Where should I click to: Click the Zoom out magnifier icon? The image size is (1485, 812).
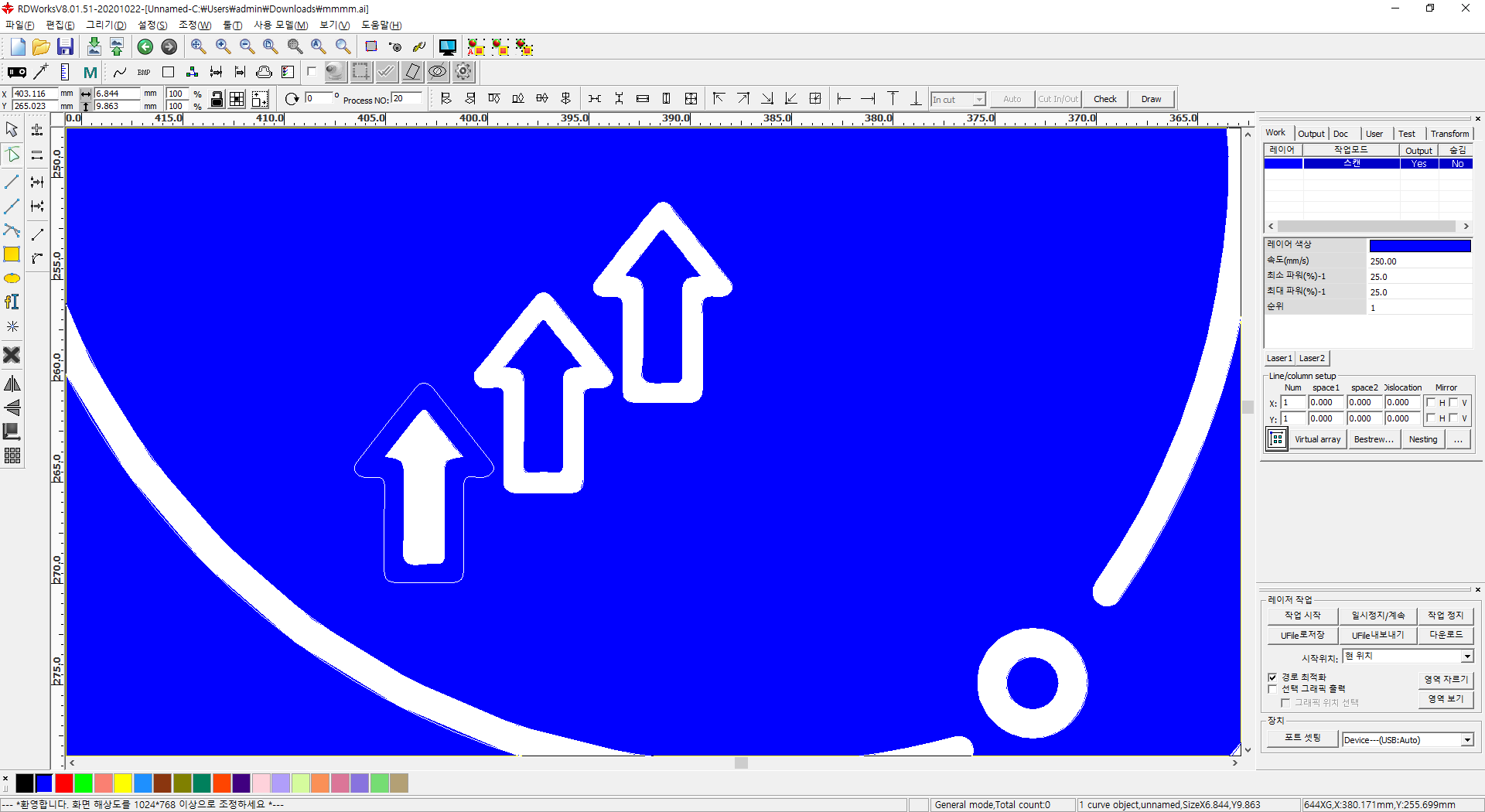click(247, 47)
